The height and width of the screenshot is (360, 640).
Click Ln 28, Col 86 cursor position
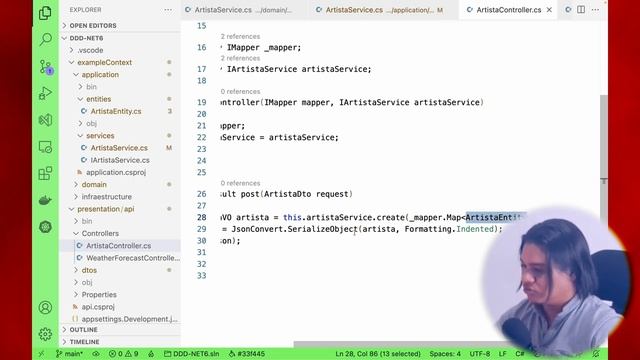[x=378, y=354]
